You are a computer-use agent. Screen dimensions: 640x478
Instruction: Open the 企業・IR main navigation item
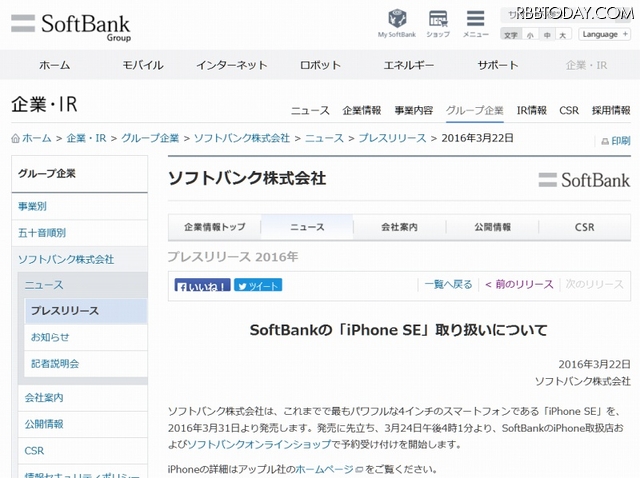(x=586, y=65)
